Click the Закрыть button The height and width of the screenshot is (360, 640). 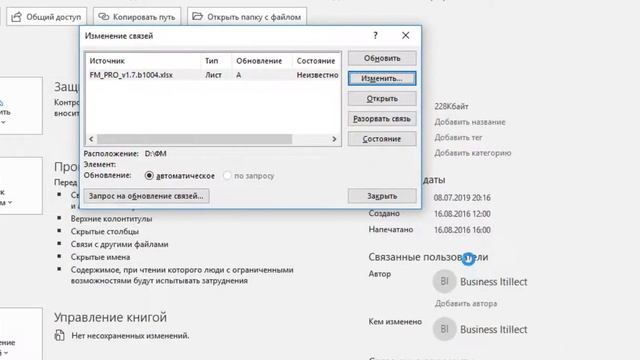(382, 196)
